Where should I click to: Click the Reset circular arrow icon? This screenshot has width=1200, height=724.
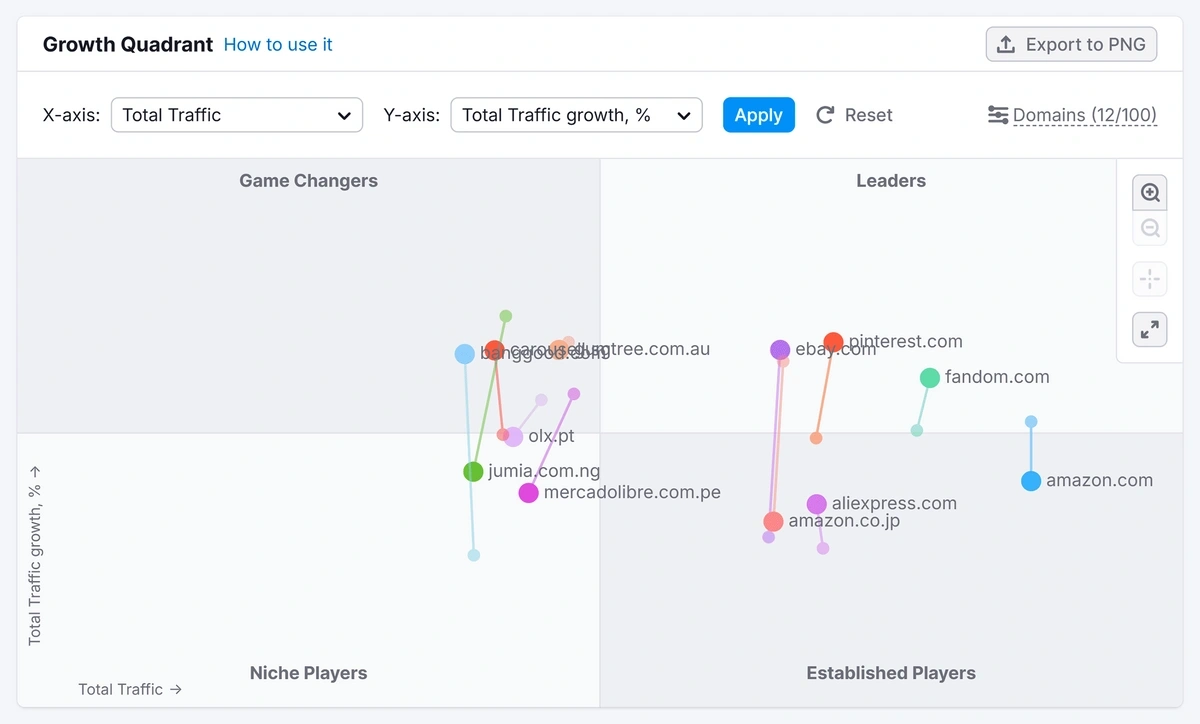[825, 115]
